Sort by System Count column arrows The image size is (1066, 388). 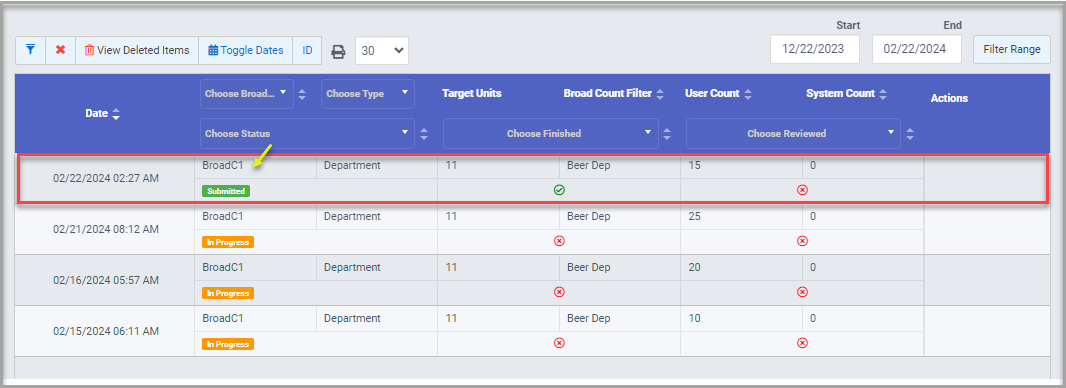[882, 94]
